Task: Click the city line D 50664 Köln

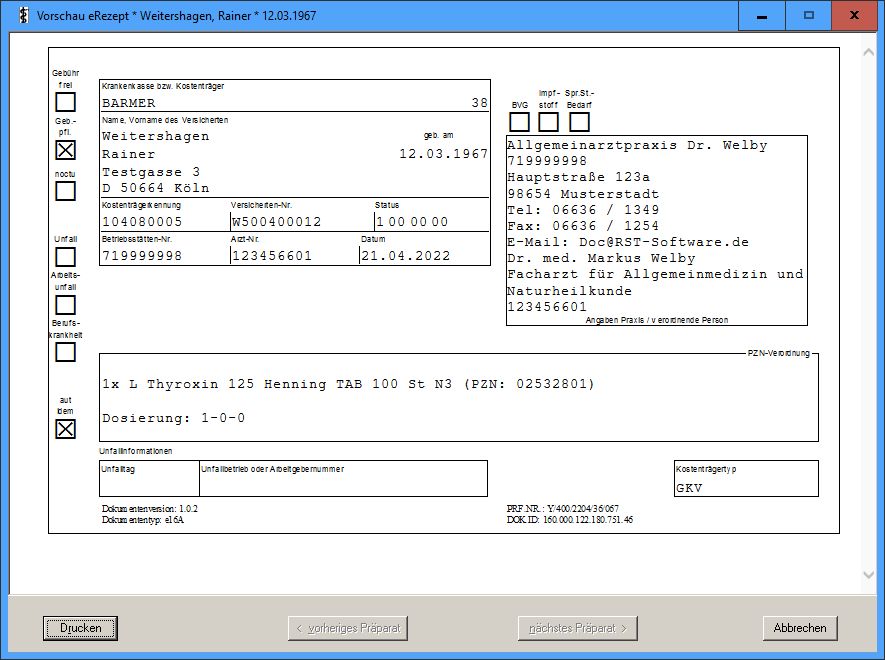Action: 156,188
